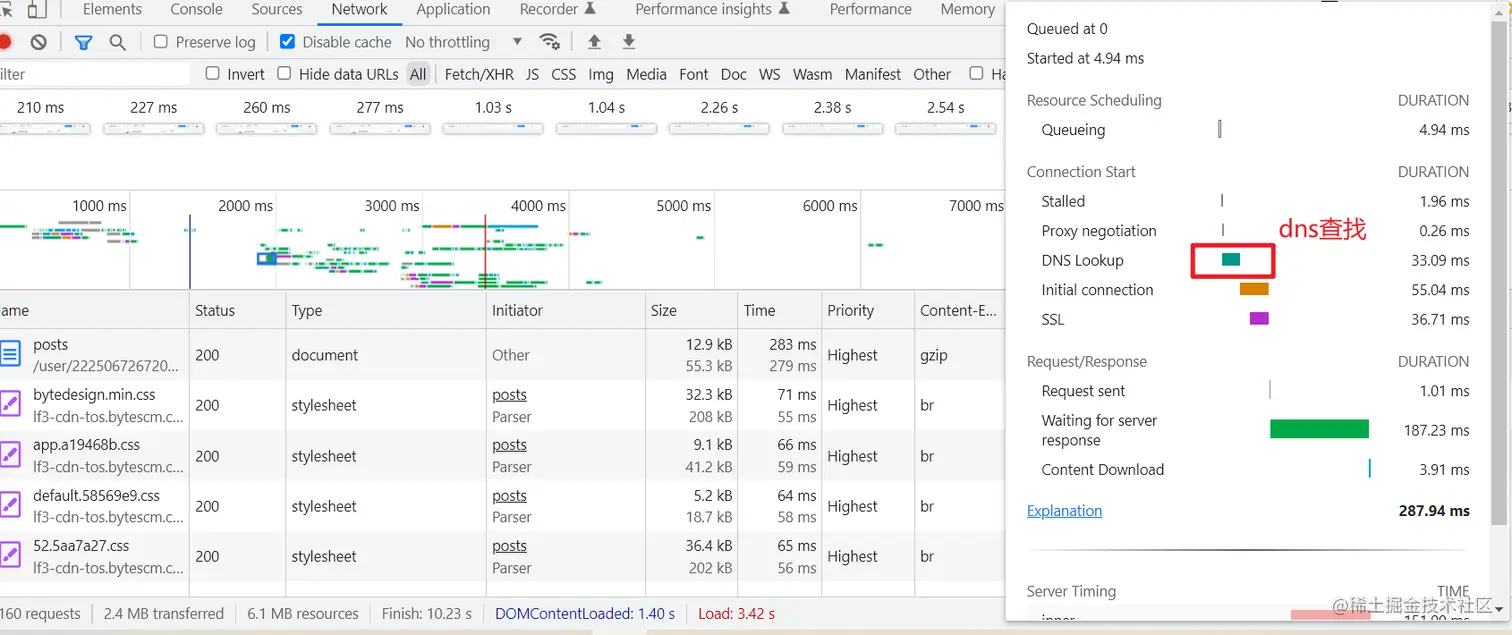1512x635 pixels.
Task: Clear the network log
Action: 39,42
